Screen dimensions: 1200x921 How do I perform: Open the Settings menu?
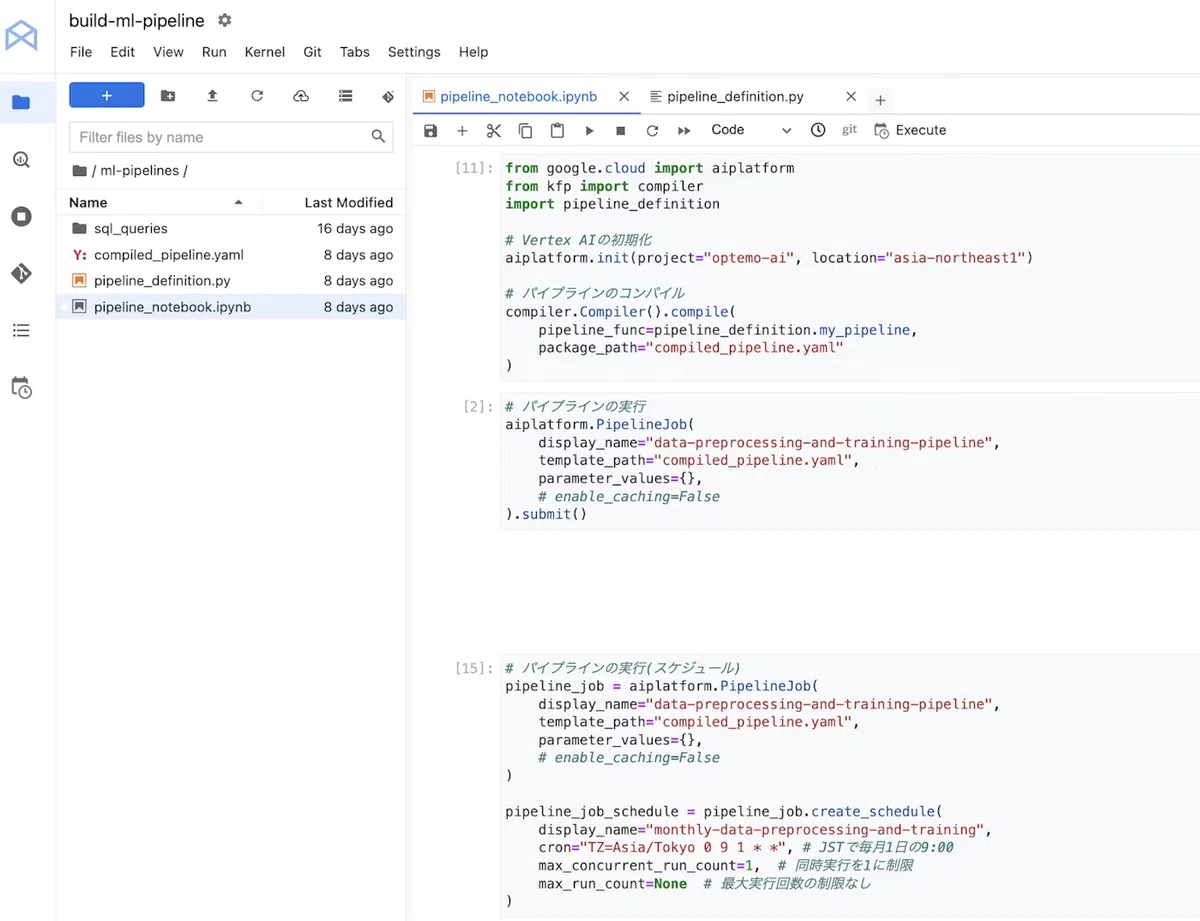pyautogui.click(x=414, y=52)
